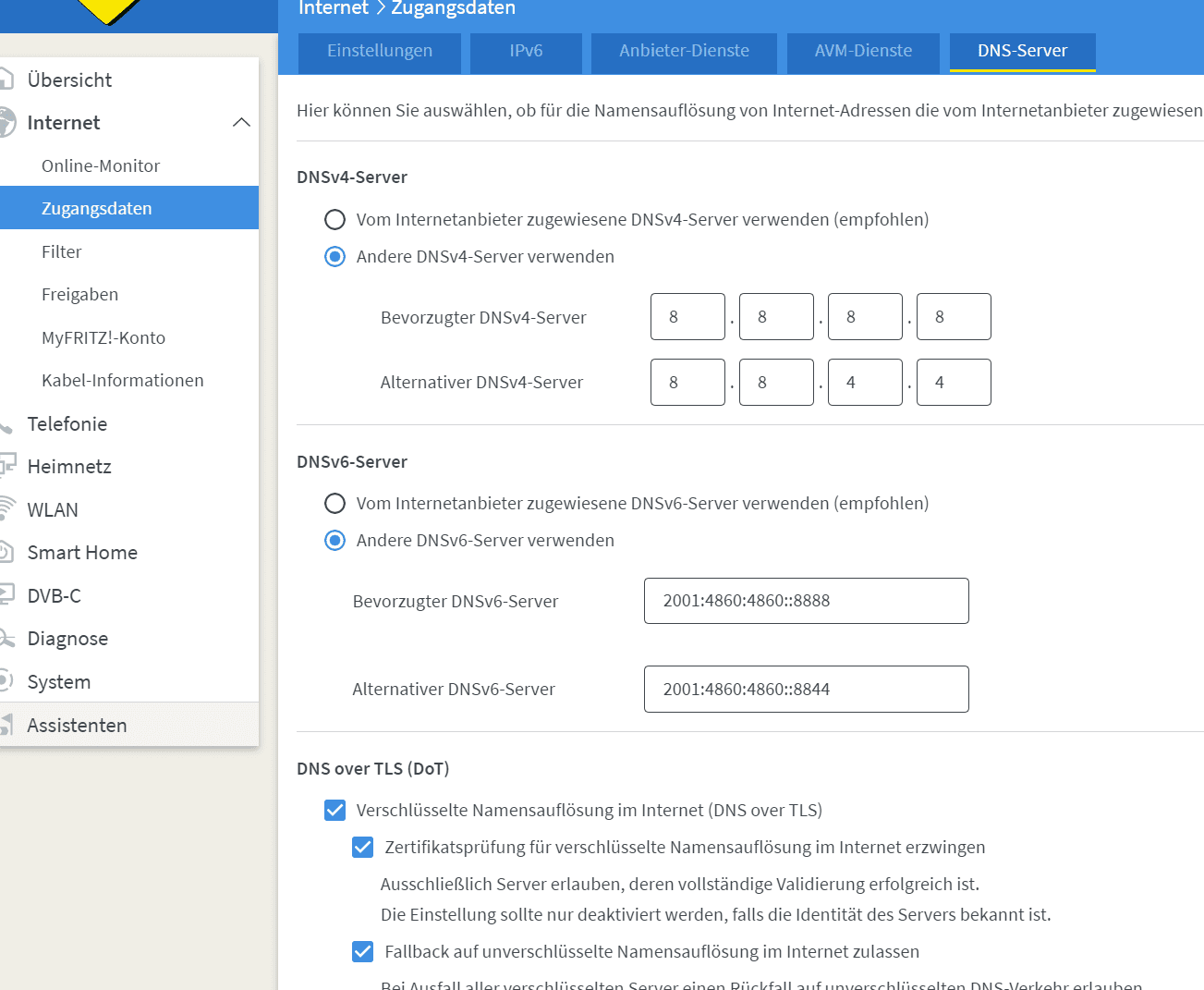This screenshot has height=990, width=1204.
Task: Select provider-assigned DNSv4 servers option
Action: tap(334, 219)
